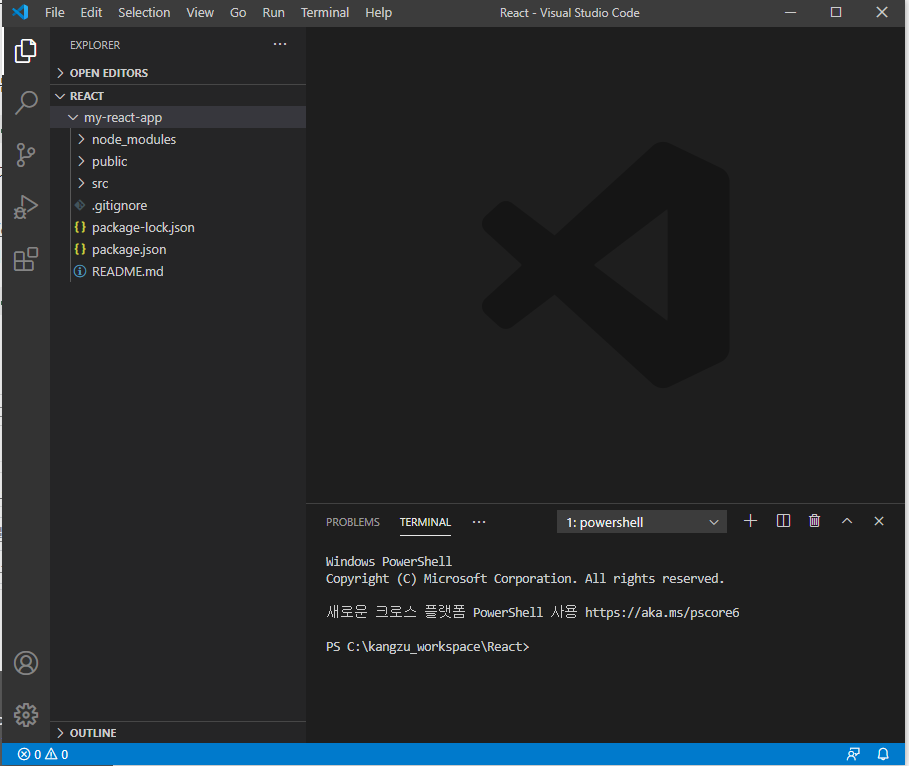Click the 'Windows PowerShell' terminal text
This screenshot has height=766, width=909.
388,561
